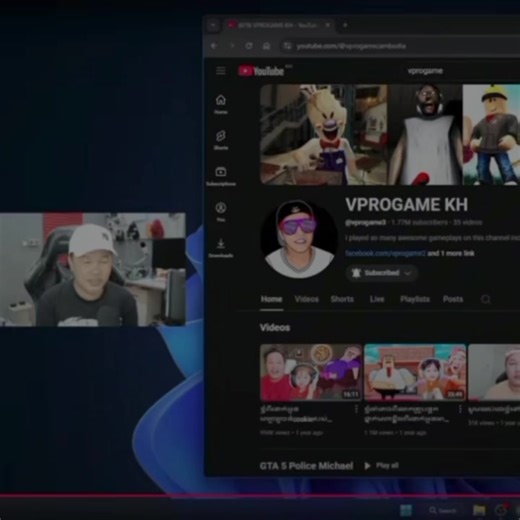Close the VPROGAME KH browser tab
The height and width of the screenshot is (520, 520).
[328, 25]
